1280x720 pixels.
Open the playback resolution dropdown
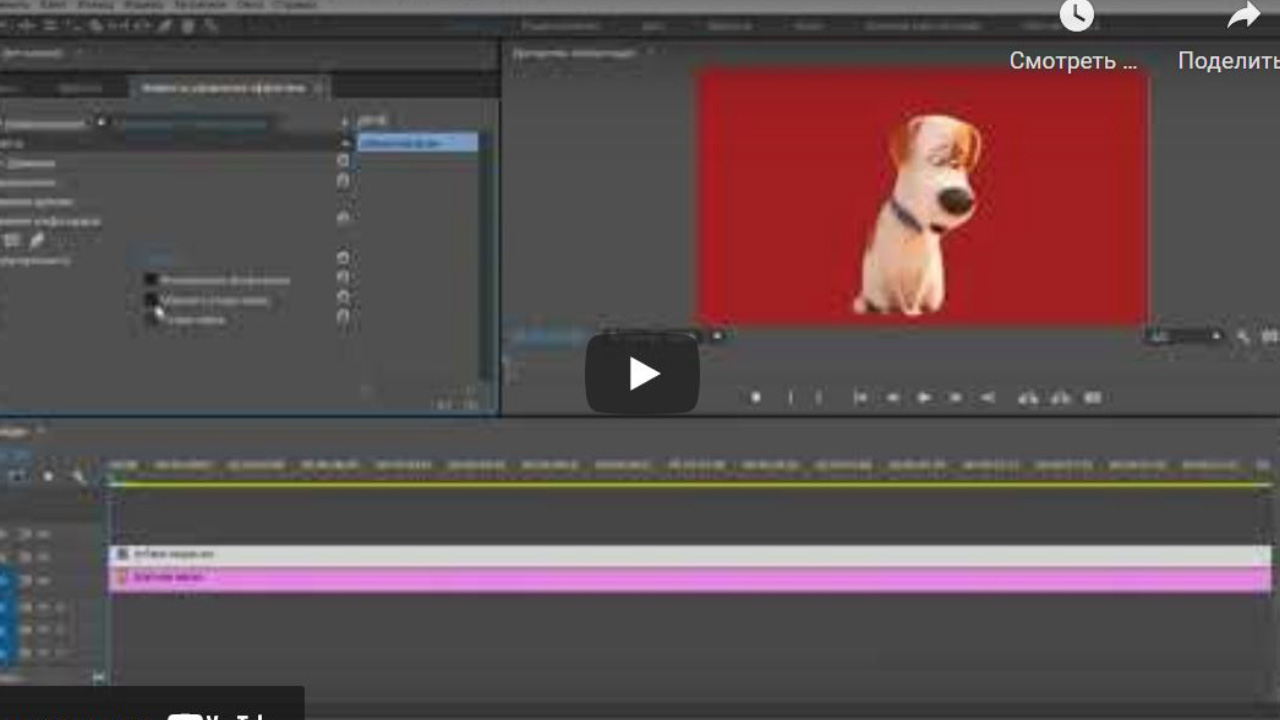pyautogui.click(x=1185, y=337)
